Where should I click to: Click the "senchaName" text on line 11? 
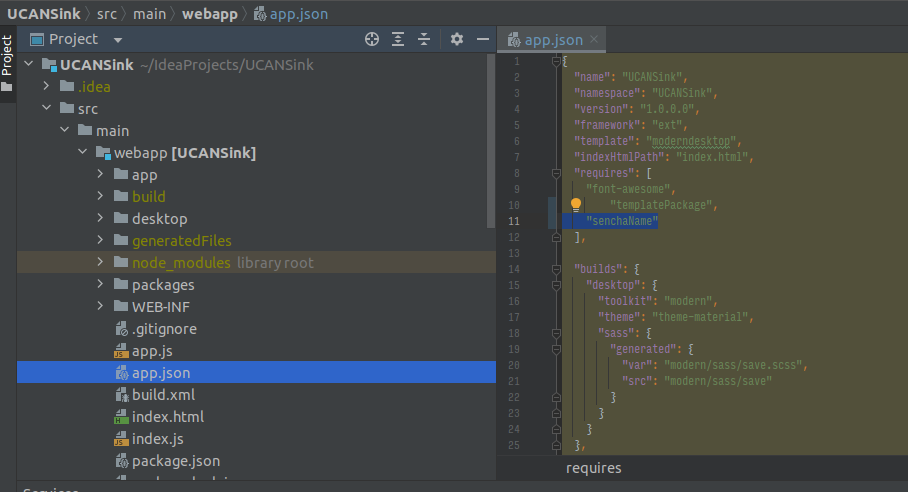[x=622, y=221]
